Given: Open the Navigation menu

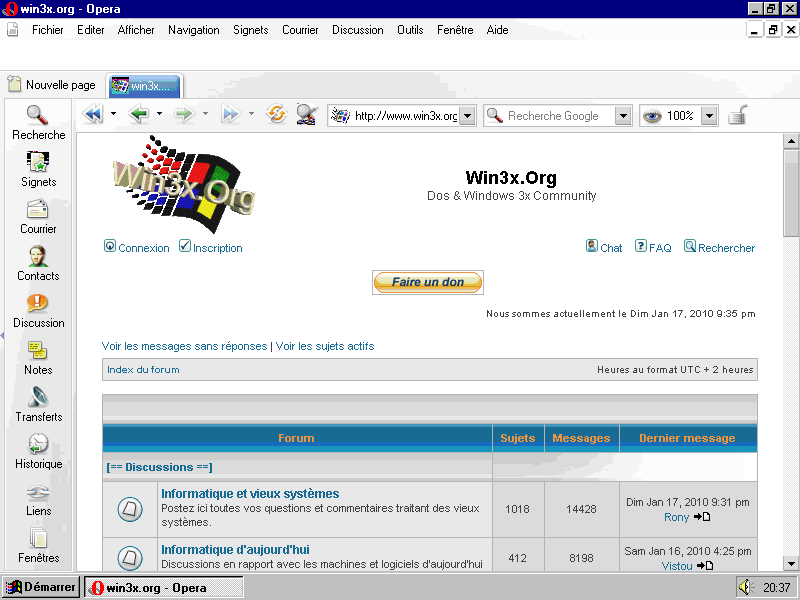Looking at the screenshot, I should pyautogui.click(x=194, y=30).
